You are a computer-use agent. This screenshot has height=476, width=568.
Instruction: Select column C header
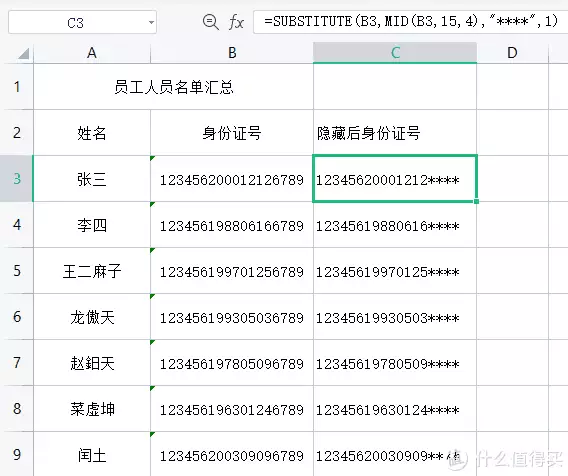tap(395, 53)
